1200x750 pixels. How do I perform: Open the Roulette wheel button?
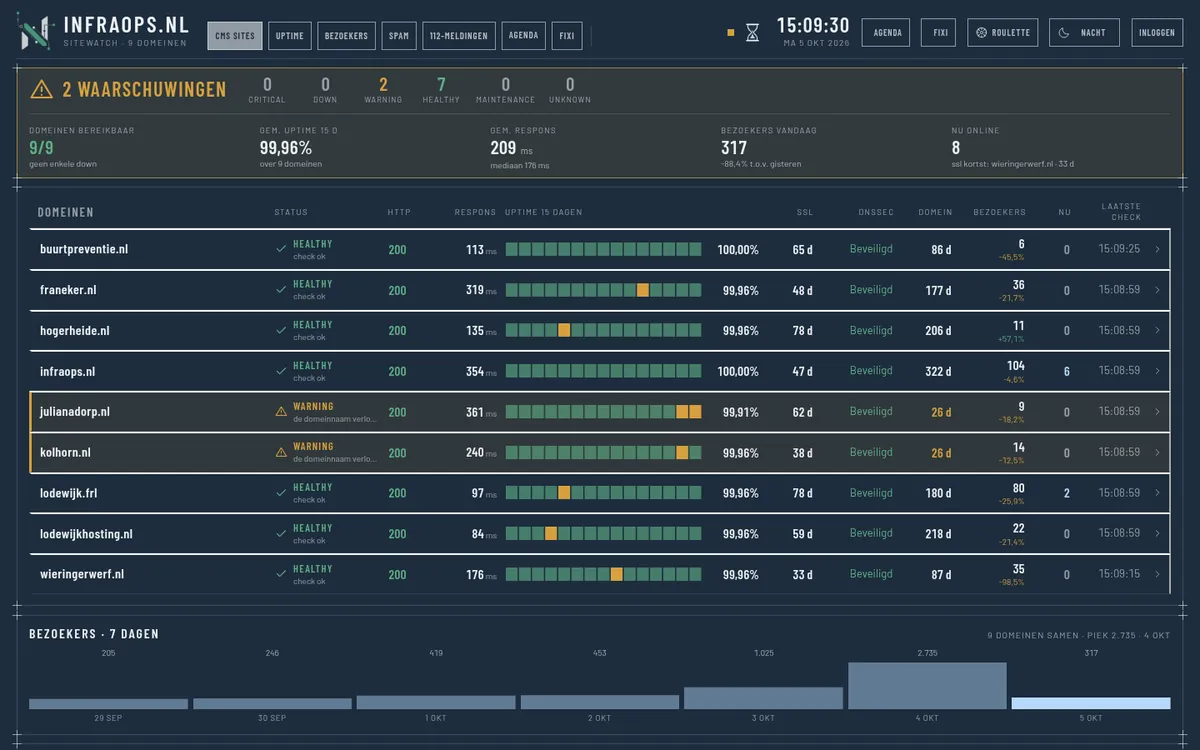click(1003, 32)
